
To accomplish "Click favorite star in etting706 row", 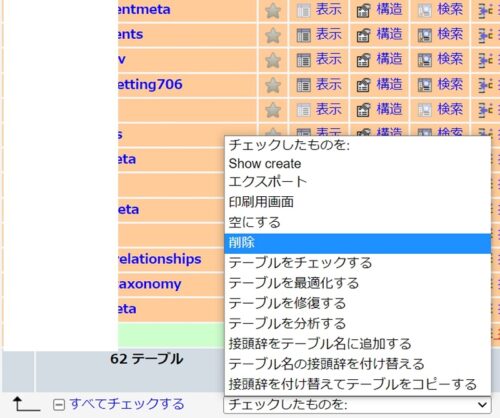I will [273, 85].
